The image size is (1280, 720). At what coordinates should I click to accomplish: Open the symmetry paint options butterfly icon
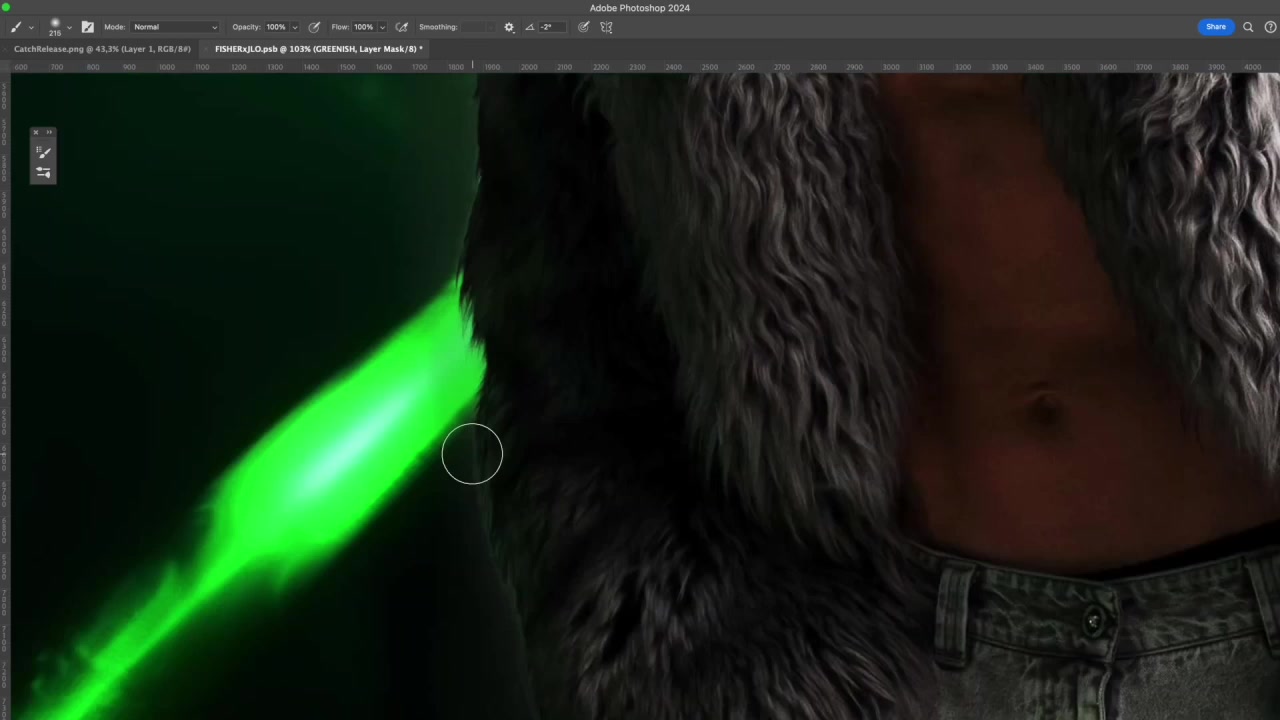[x=606, y=27]
